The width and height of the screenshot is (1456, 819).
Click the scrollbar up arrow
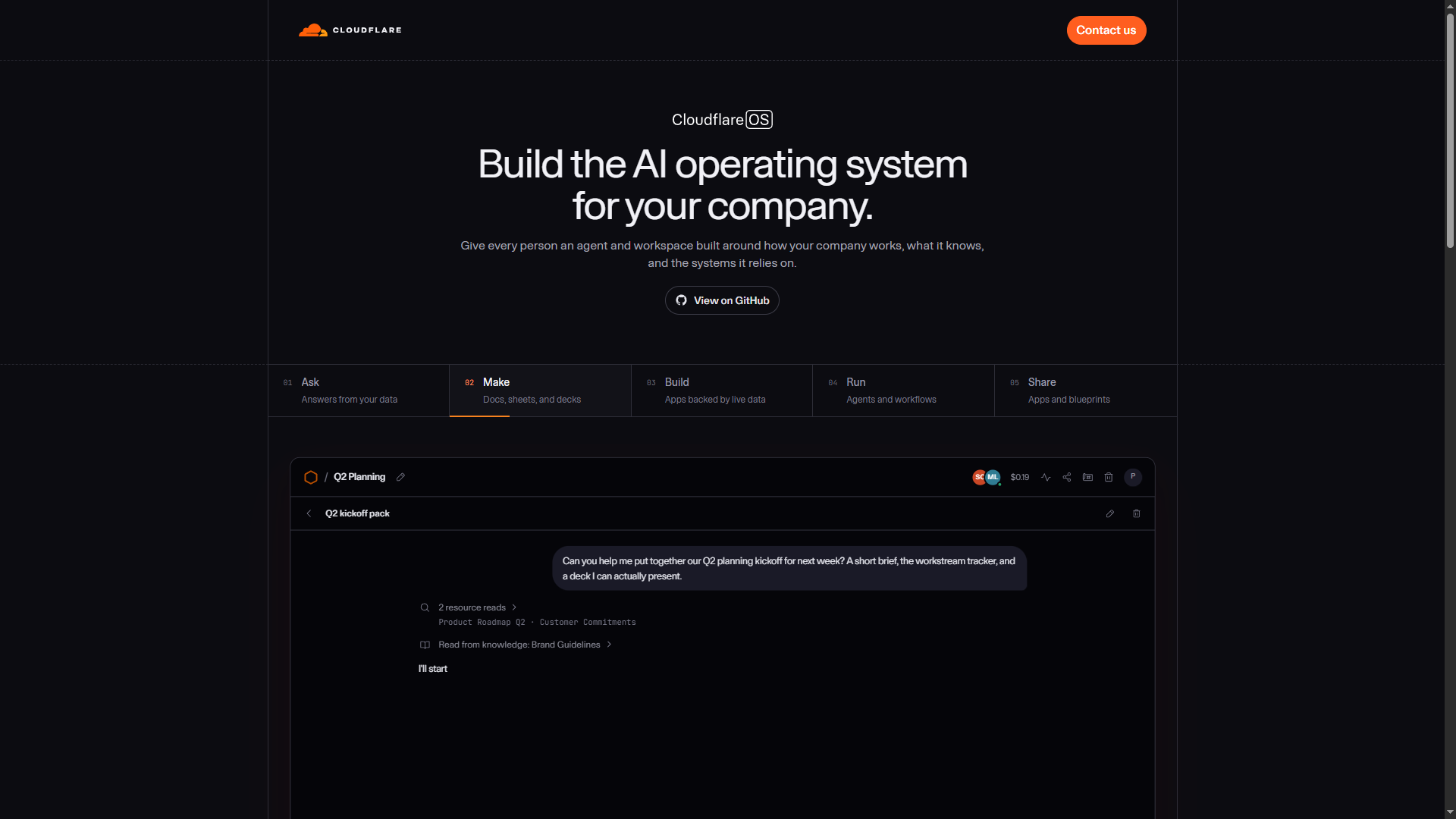[1450, 6]
